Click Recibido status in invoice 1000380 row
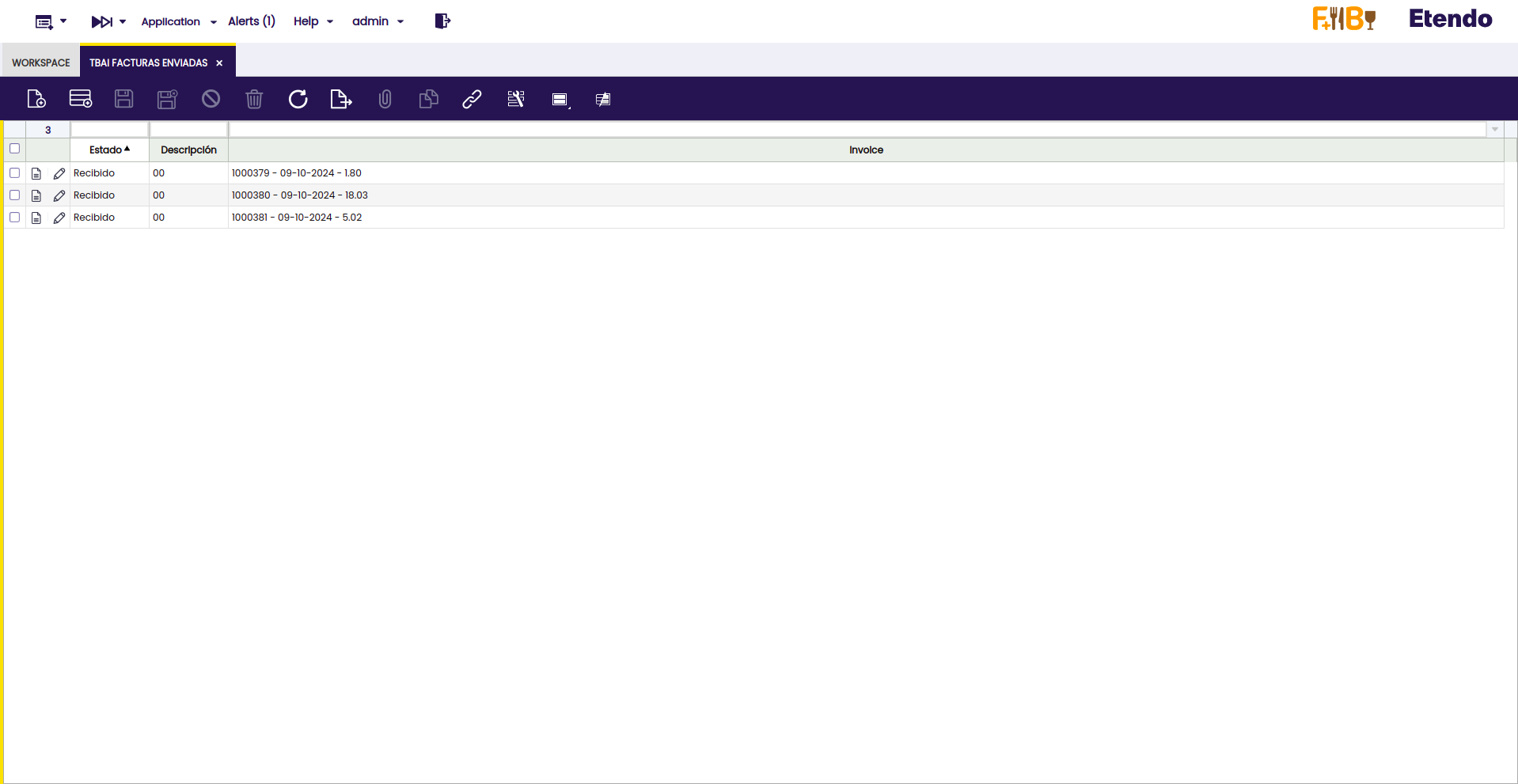1518x784 pixels. point(94,195)
